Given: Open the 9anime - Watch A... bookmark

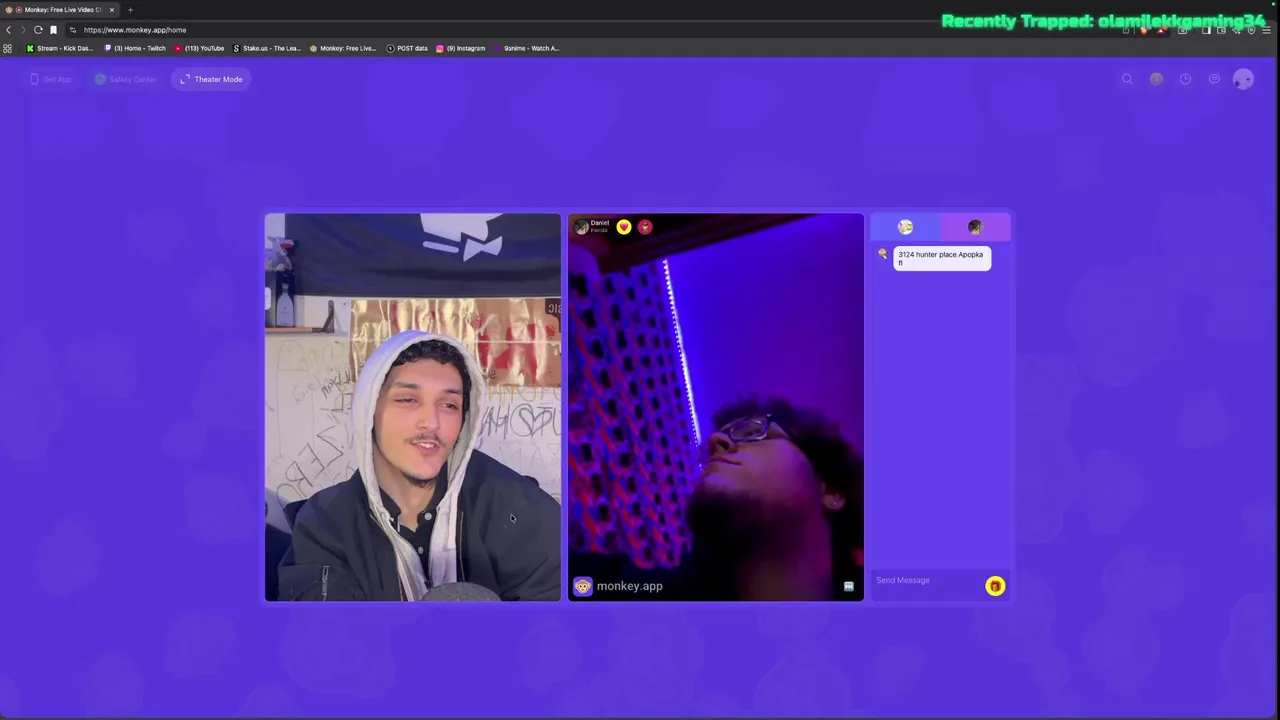Looking at the screenshot, I should coord(527,48).
